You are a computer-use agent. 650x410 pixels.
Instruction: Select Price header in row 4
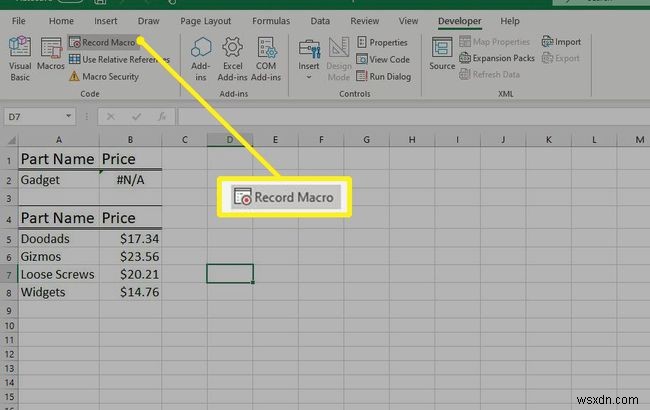[131, 218]
